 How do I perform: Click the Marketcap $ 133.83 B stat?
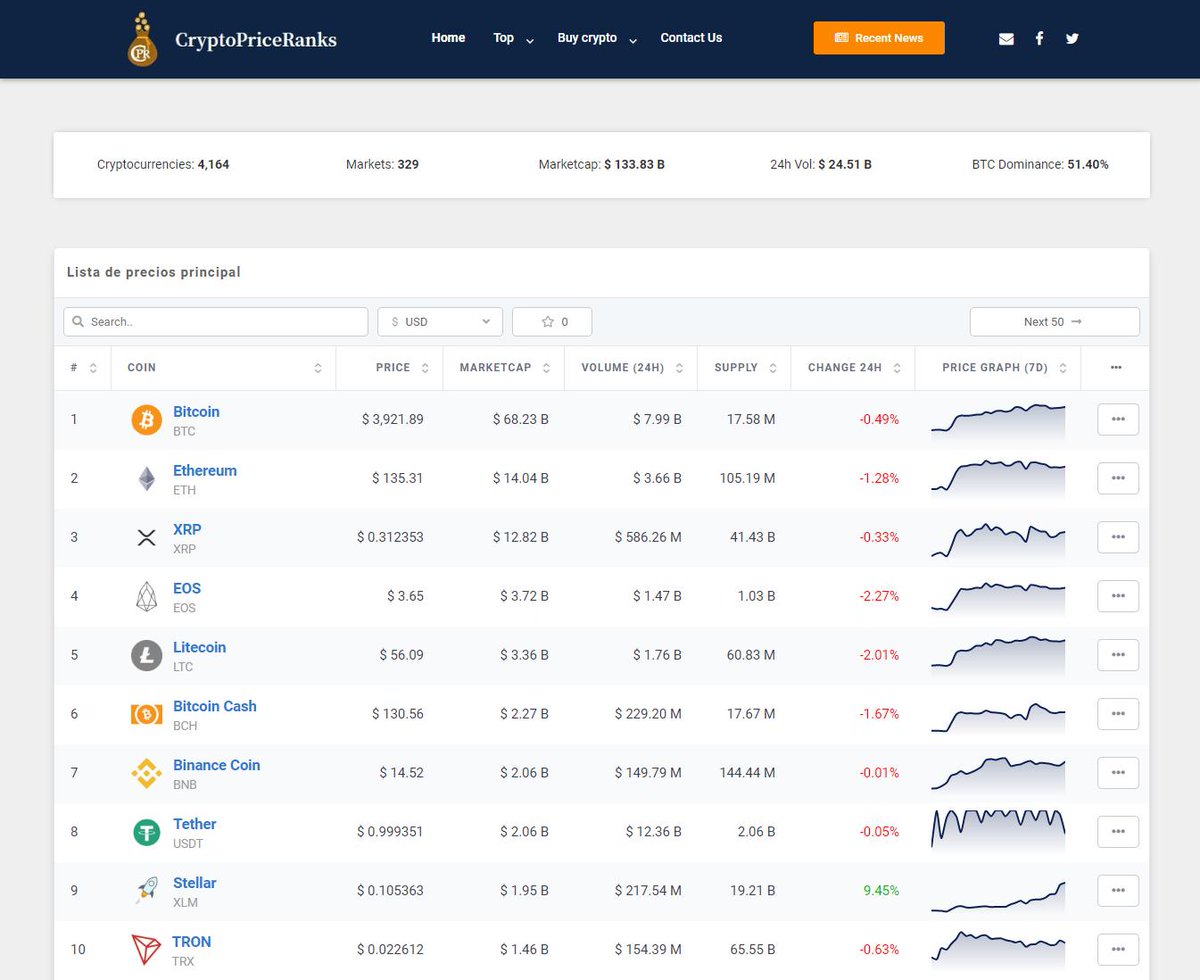tap(601, 164)
